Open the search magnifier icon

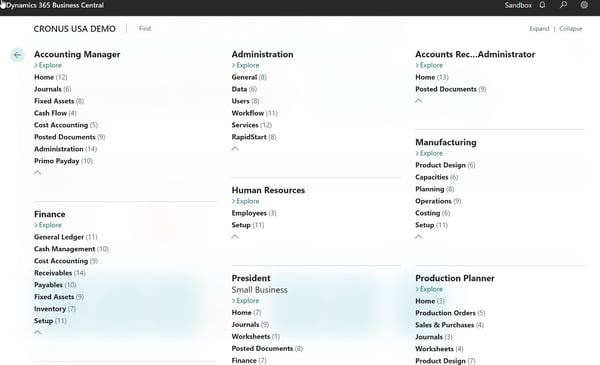point(563,5)
